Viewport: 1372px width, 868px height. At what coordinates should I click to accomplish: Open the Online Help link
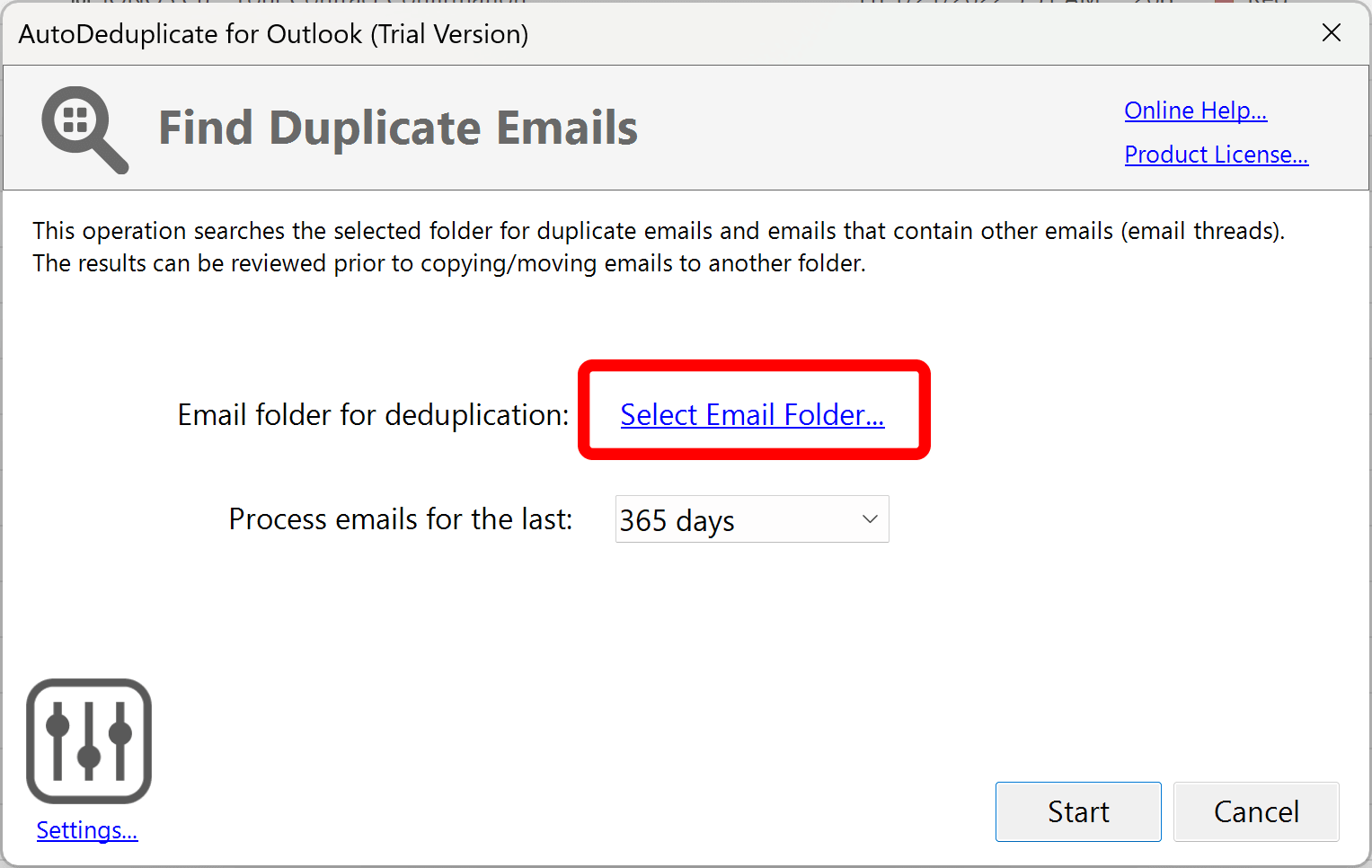[1195, 111]
